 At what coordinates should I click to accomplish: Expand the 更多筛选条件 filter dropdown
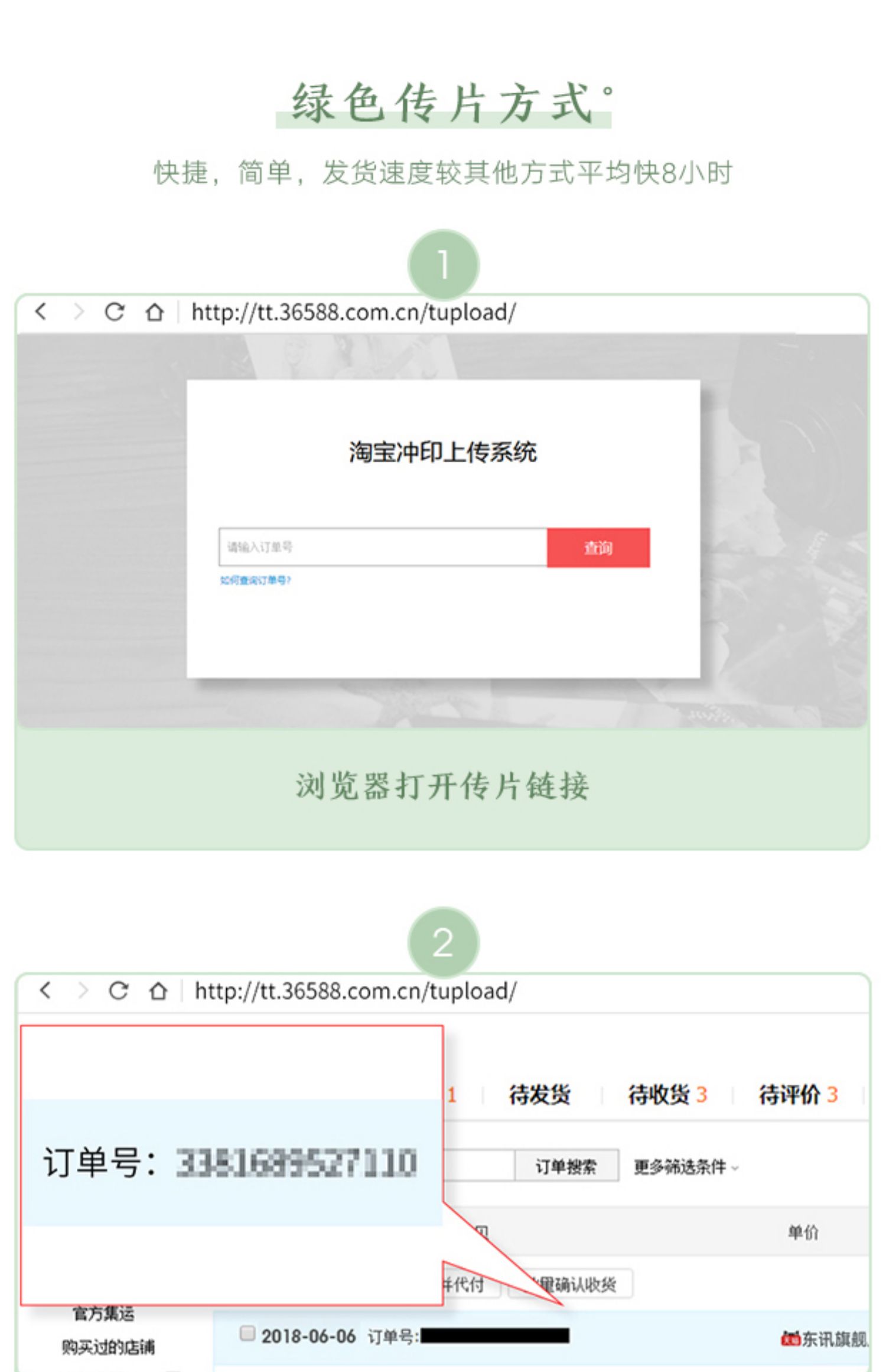pos(686,1167)
